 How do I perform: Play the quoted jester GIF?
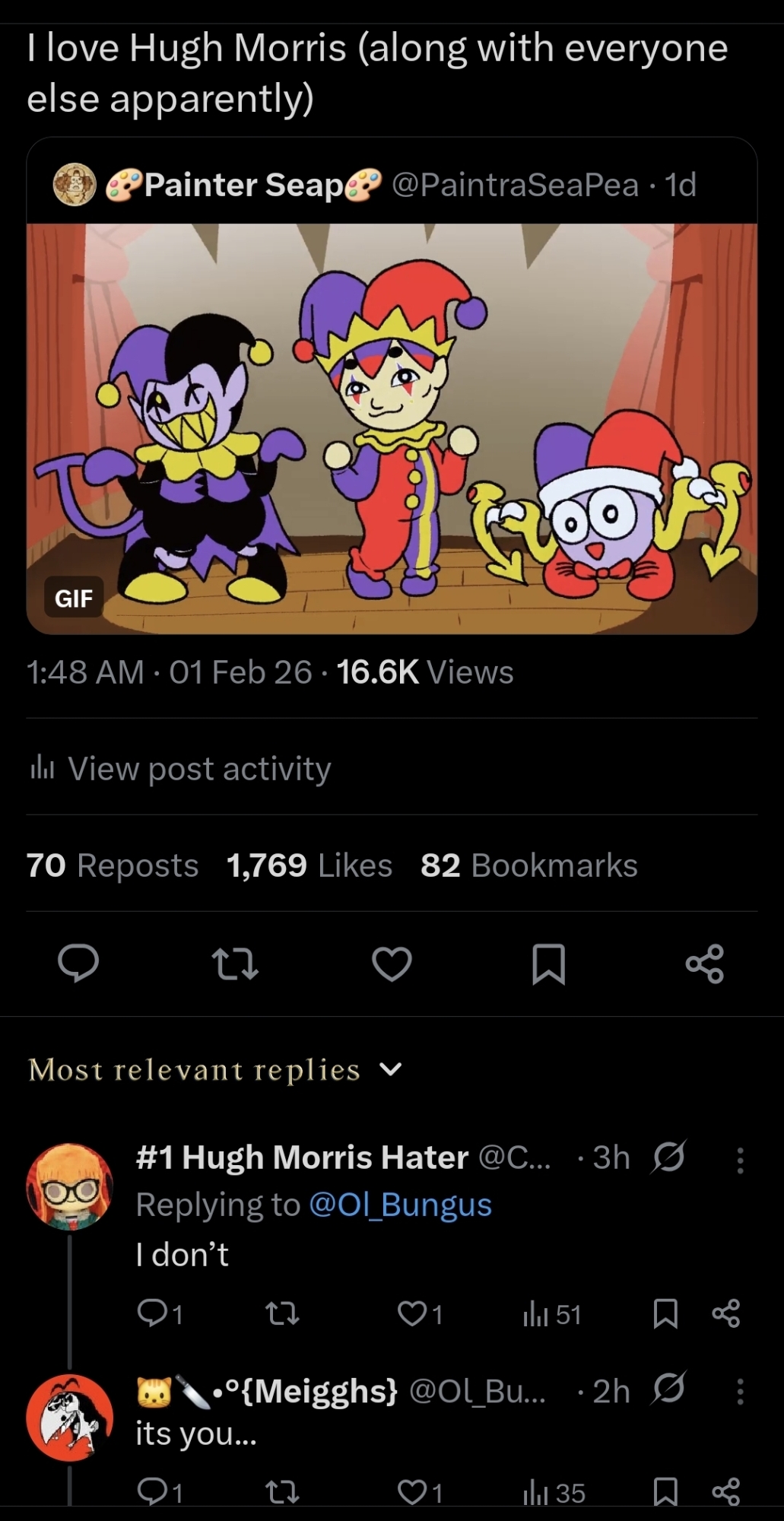[x=392, y=428]
